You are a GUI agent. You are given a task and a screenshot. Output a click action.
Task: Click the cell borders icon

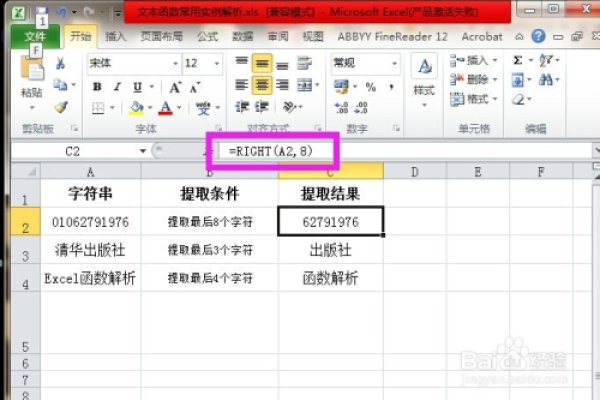click(x=98, y=108)
